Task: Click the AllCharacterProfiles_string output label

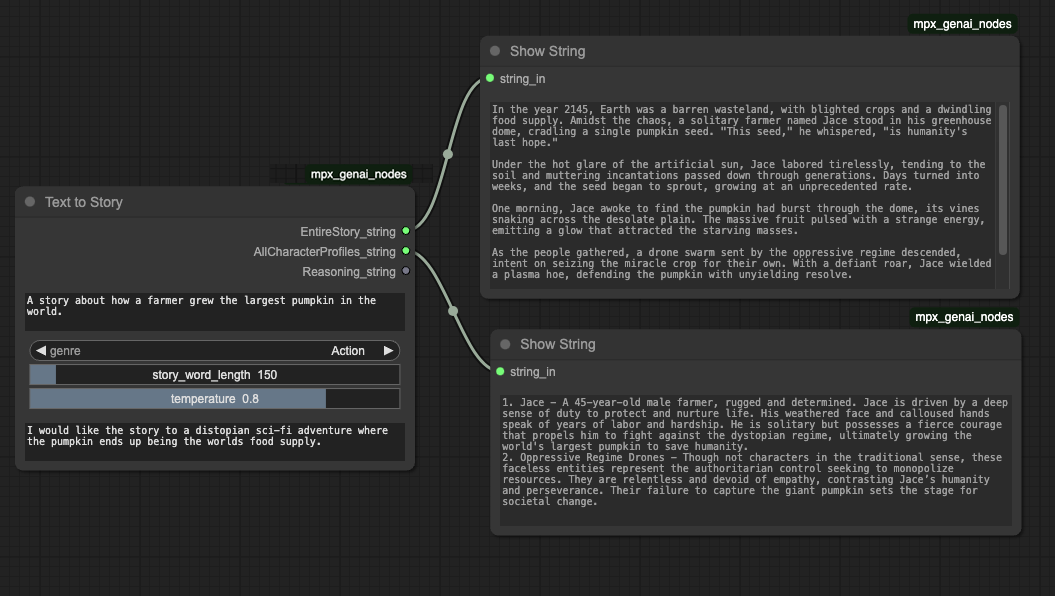Action: (324, 252)
